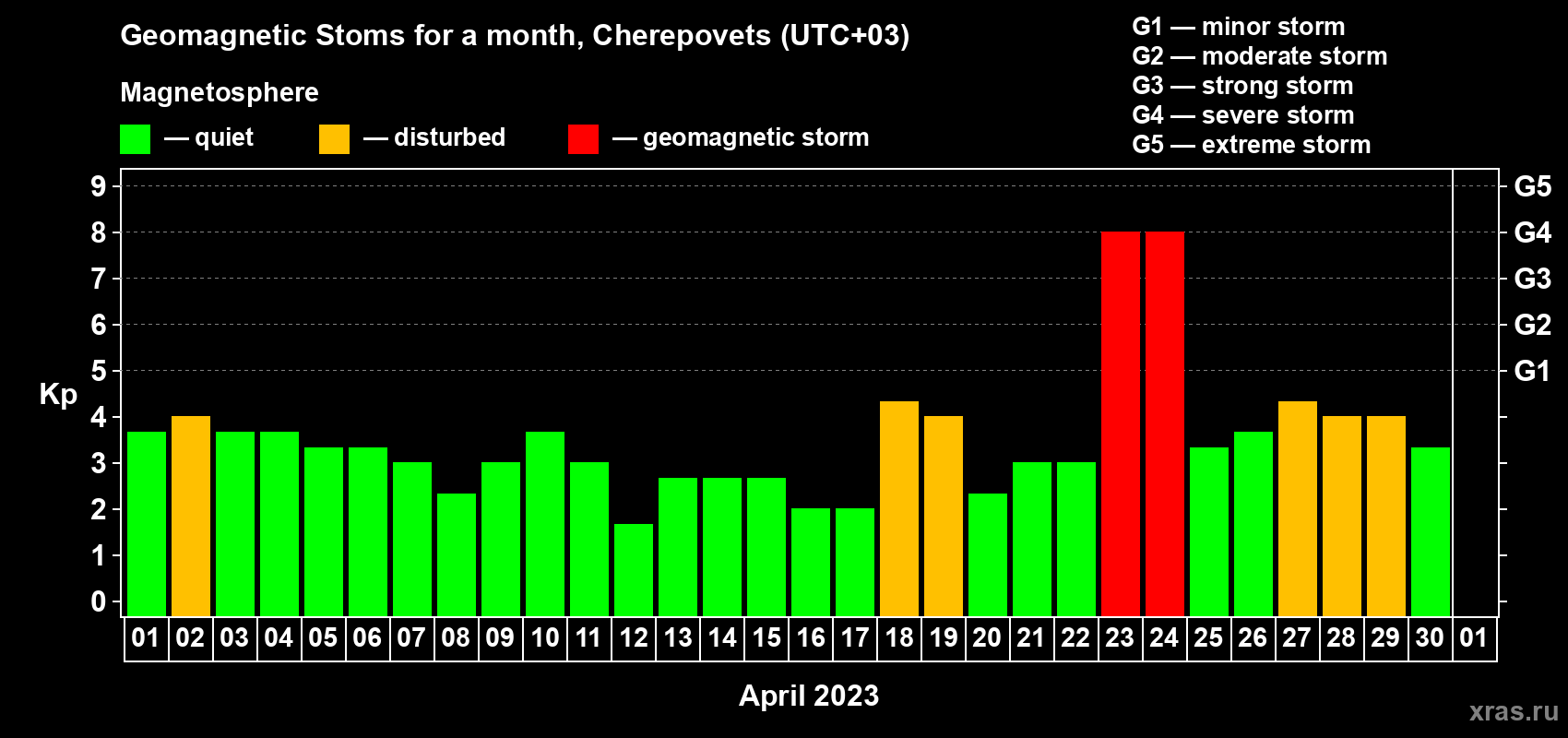The image size is (1568, 738).
Task: Click the 'April 2023' axis caption
Action: (x=809, y=696)
